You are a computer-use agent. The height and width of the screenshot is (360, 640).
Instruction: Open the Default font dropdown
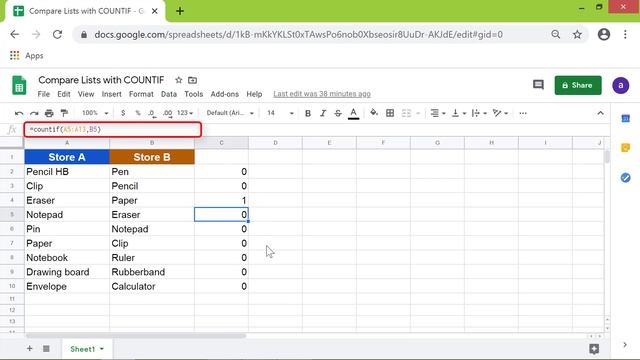coord(230,113)
